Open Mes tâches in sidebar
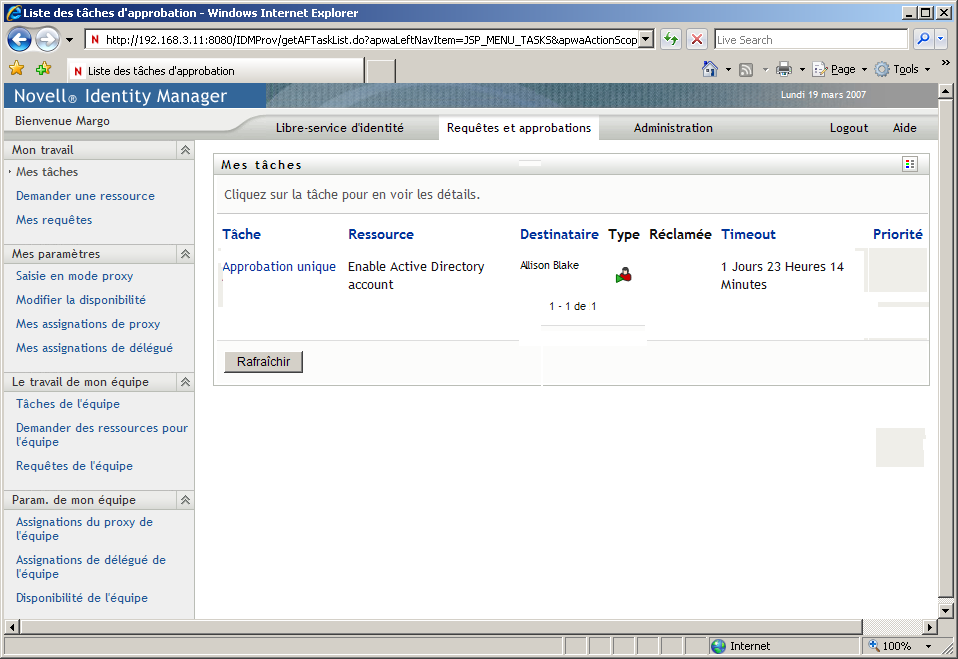This screenshot has width=958, height=659. click(x=47, y=172)
